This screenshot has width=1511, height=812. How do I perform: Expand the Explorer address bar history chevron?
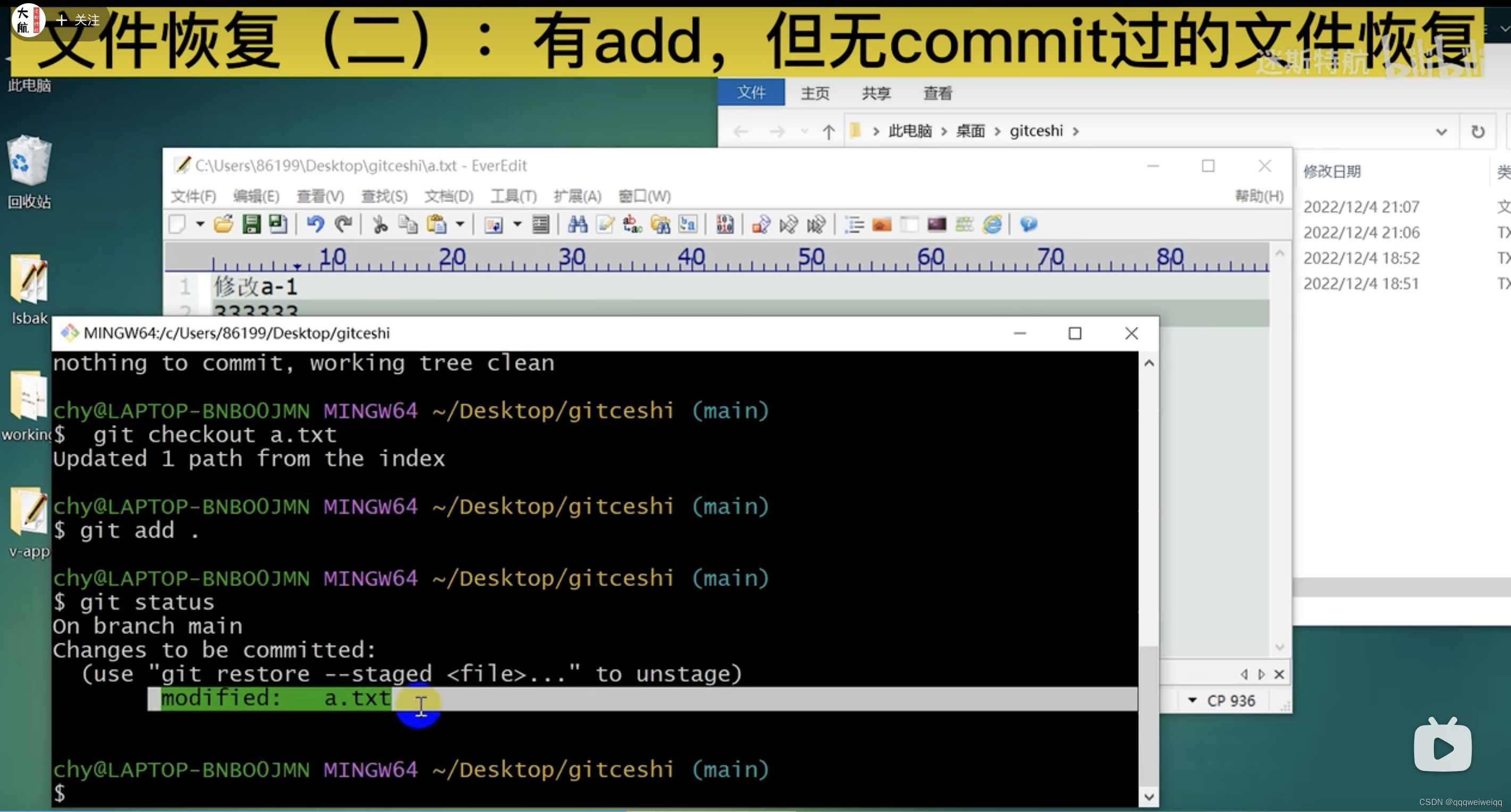(1441, 131)
